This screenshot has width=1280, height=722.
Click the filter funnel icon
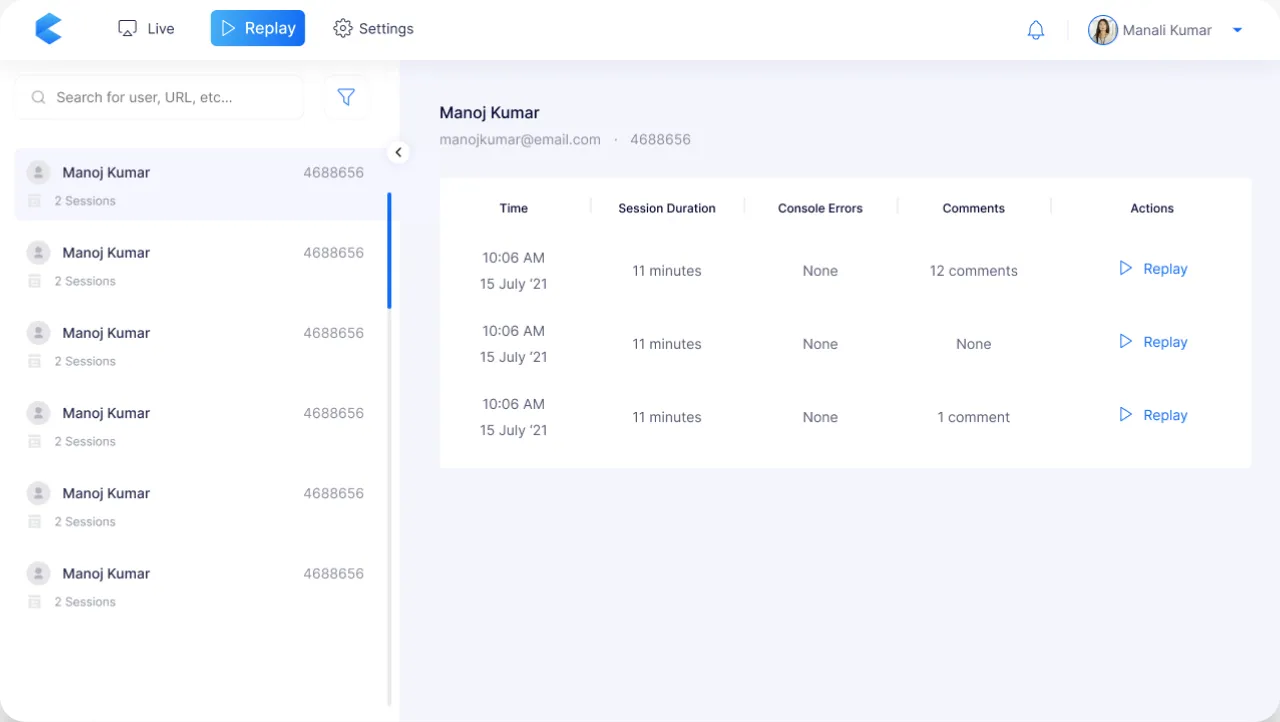(x=346, y=97)
